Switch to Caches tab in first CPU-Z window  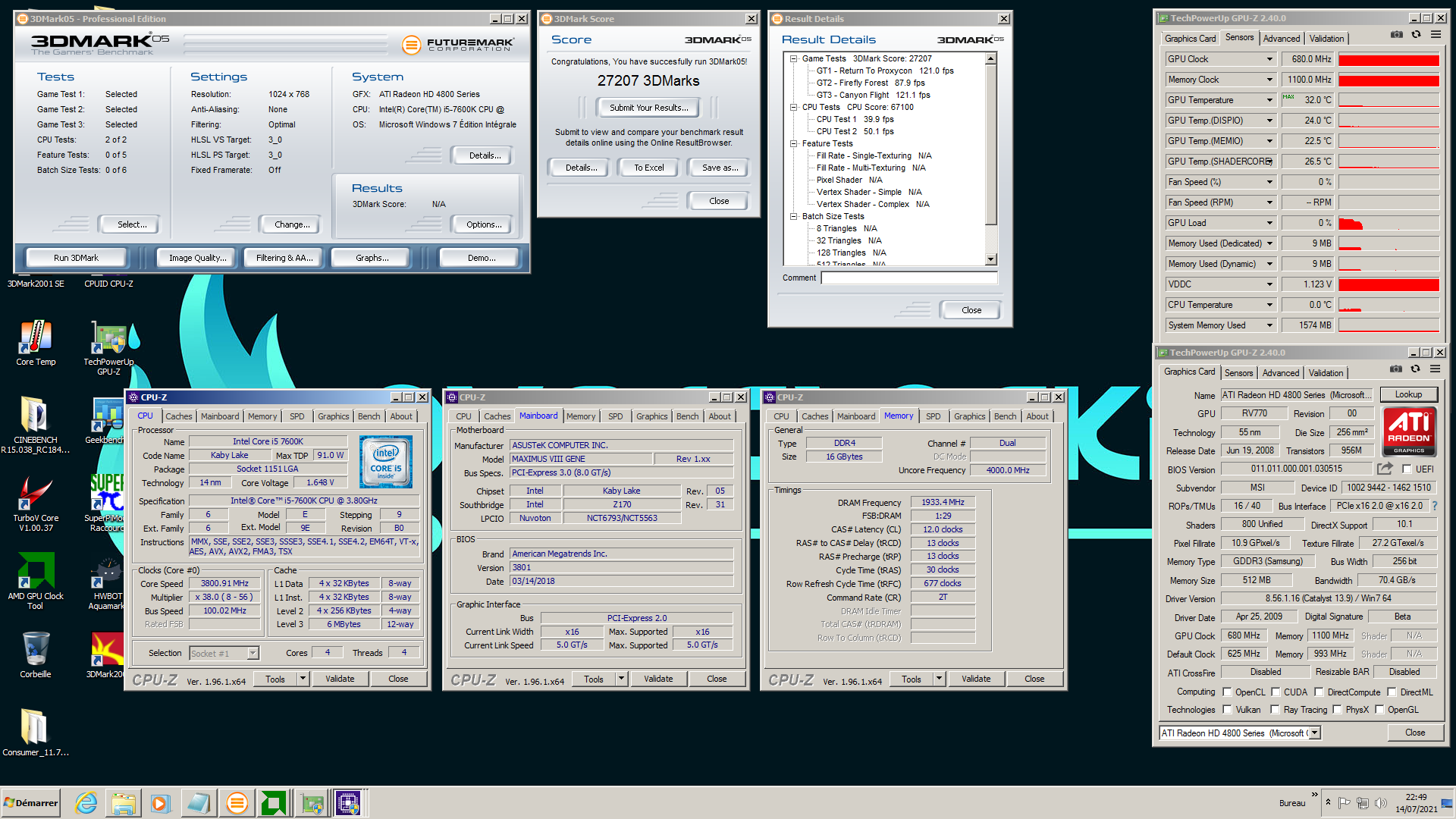click(x=179, y=416)
